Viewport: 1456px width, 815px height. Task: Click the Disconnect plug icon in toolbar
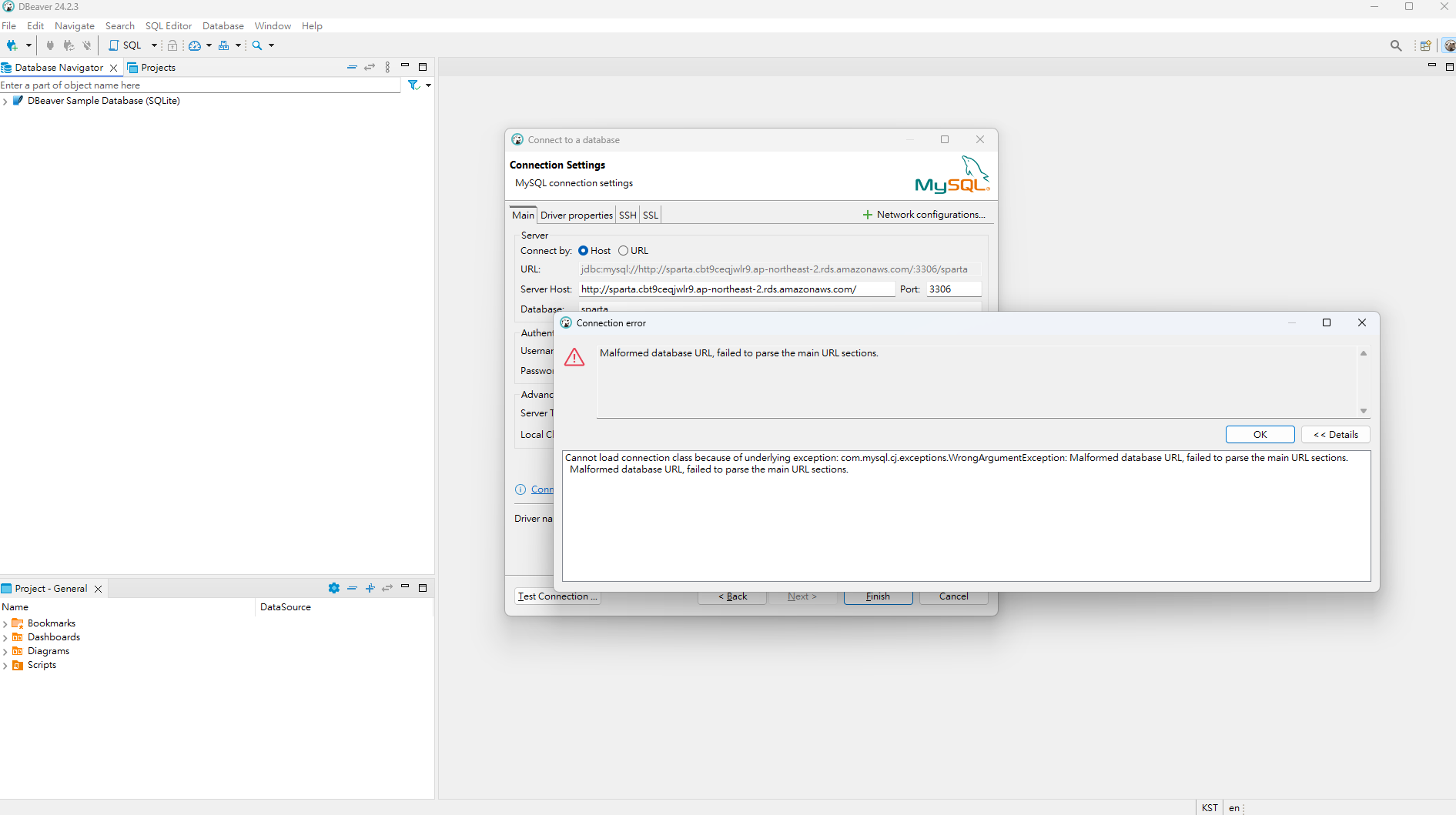tap(87, 45)
